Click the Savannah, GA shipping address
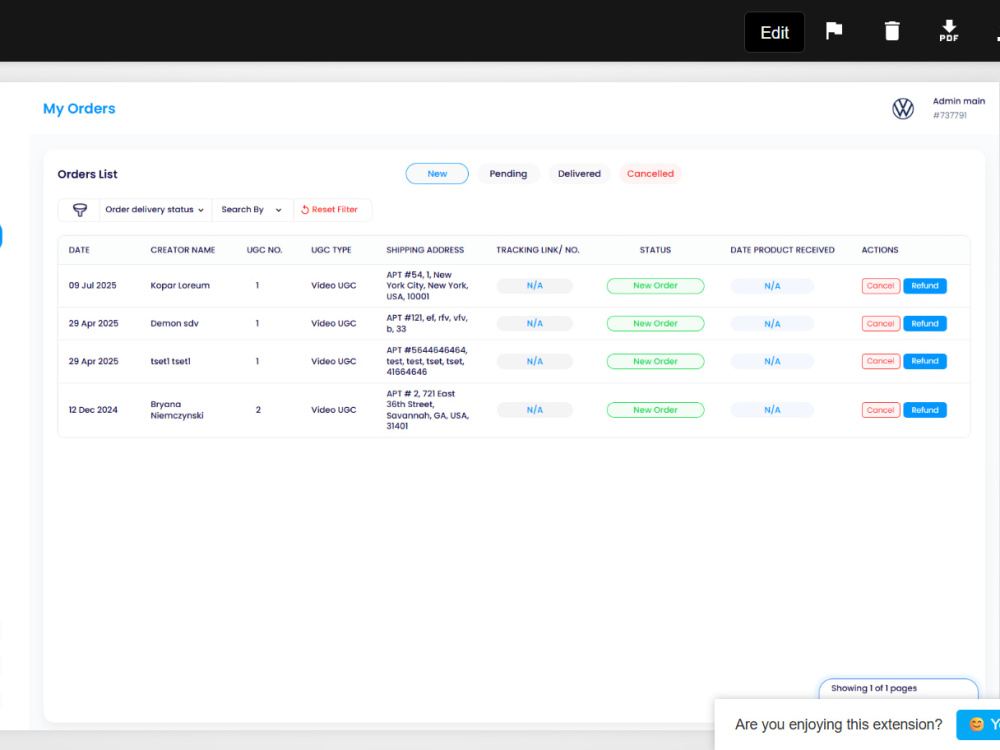Image resolution: width=1000 pixels, height=750 pixels. 427,410
